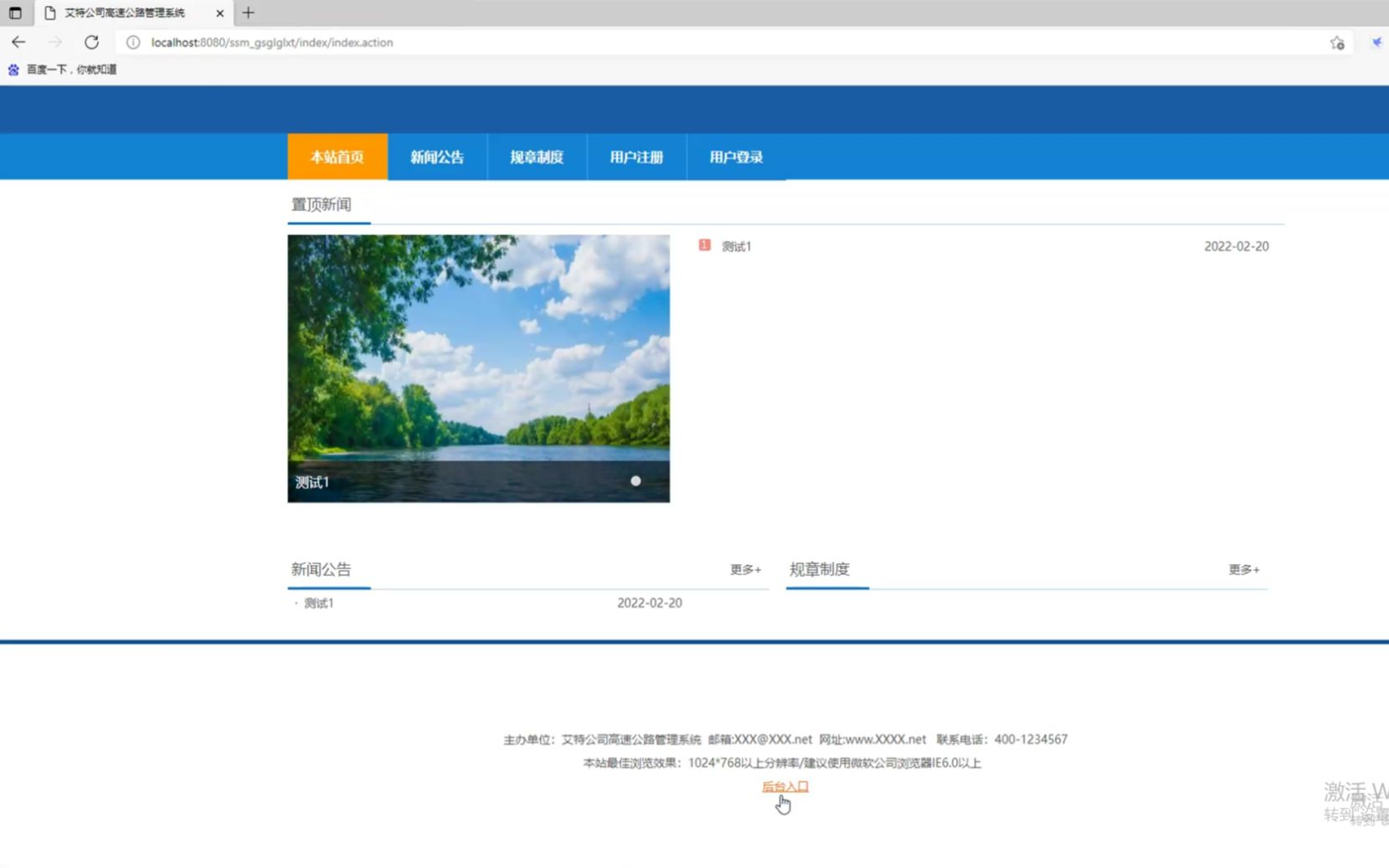The image size is (1389, 868).
Task: Open a new browser tab with the plus button
Action: (x=247, y=13)
